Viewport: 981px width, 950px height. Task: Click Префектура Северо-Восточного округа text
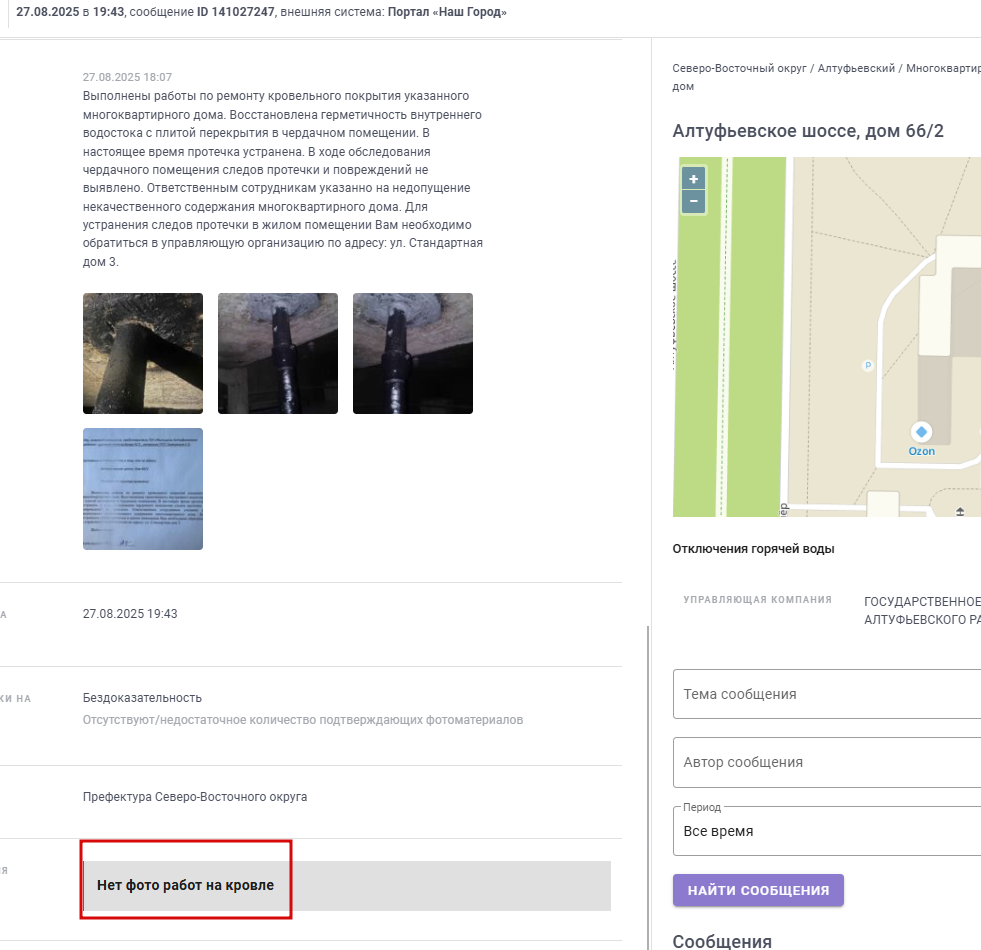tap(195, 797)
